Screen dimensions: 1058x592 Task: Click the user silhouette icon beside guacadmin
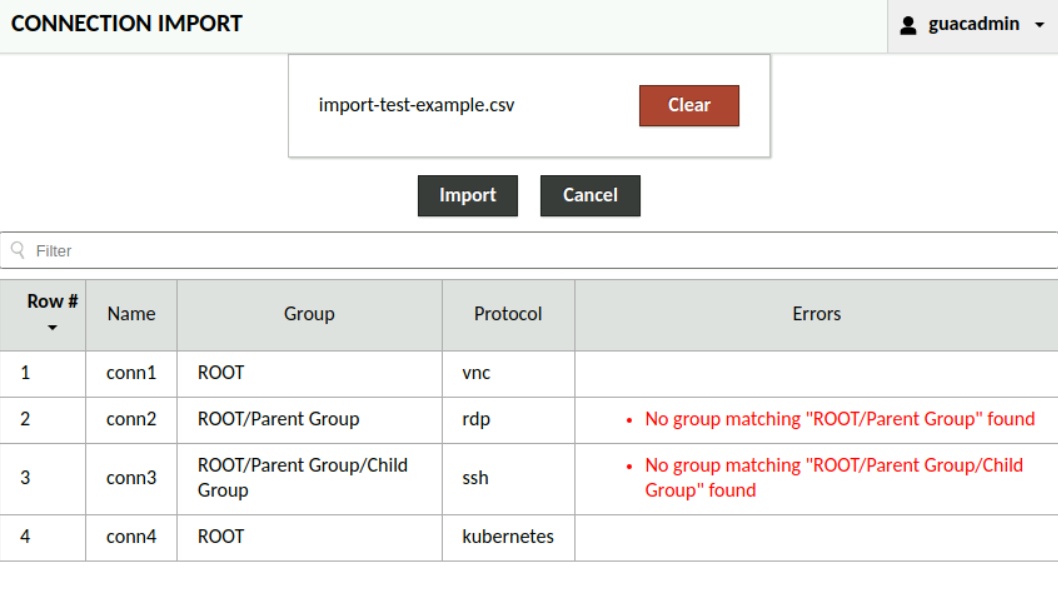click(x=908, y=25)
